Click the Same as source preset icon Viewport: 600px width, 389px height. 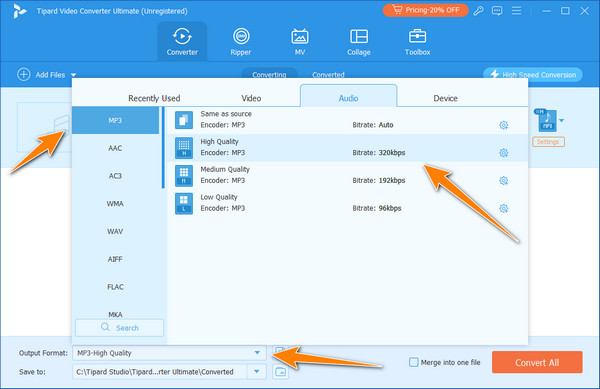(184, 120)
